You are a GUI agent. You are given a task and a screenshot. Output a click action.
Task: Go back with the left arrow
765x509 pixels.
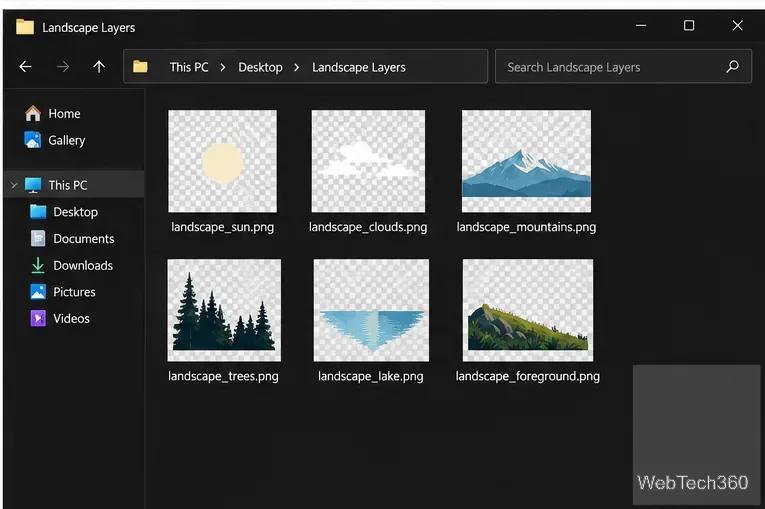25,66
